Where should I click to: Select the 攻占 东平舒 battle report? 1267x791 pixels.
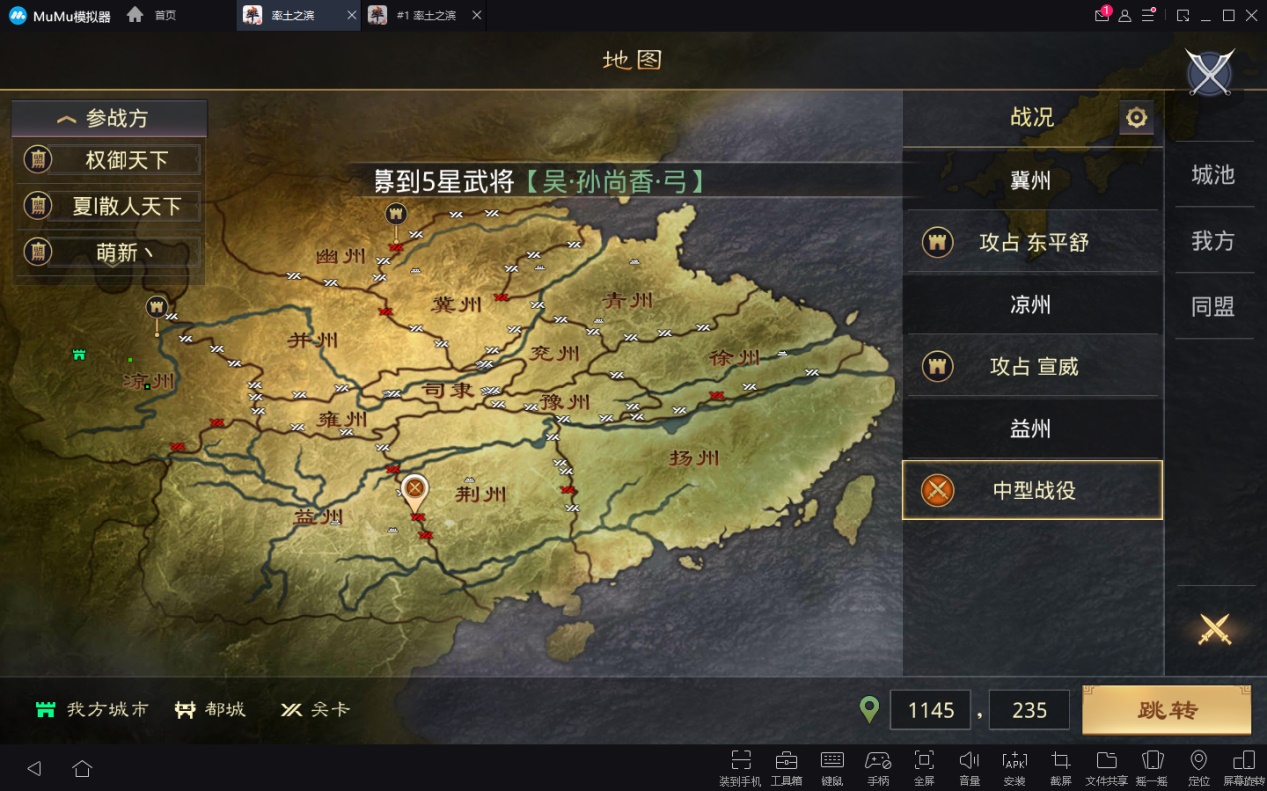tap(1032, 242)
